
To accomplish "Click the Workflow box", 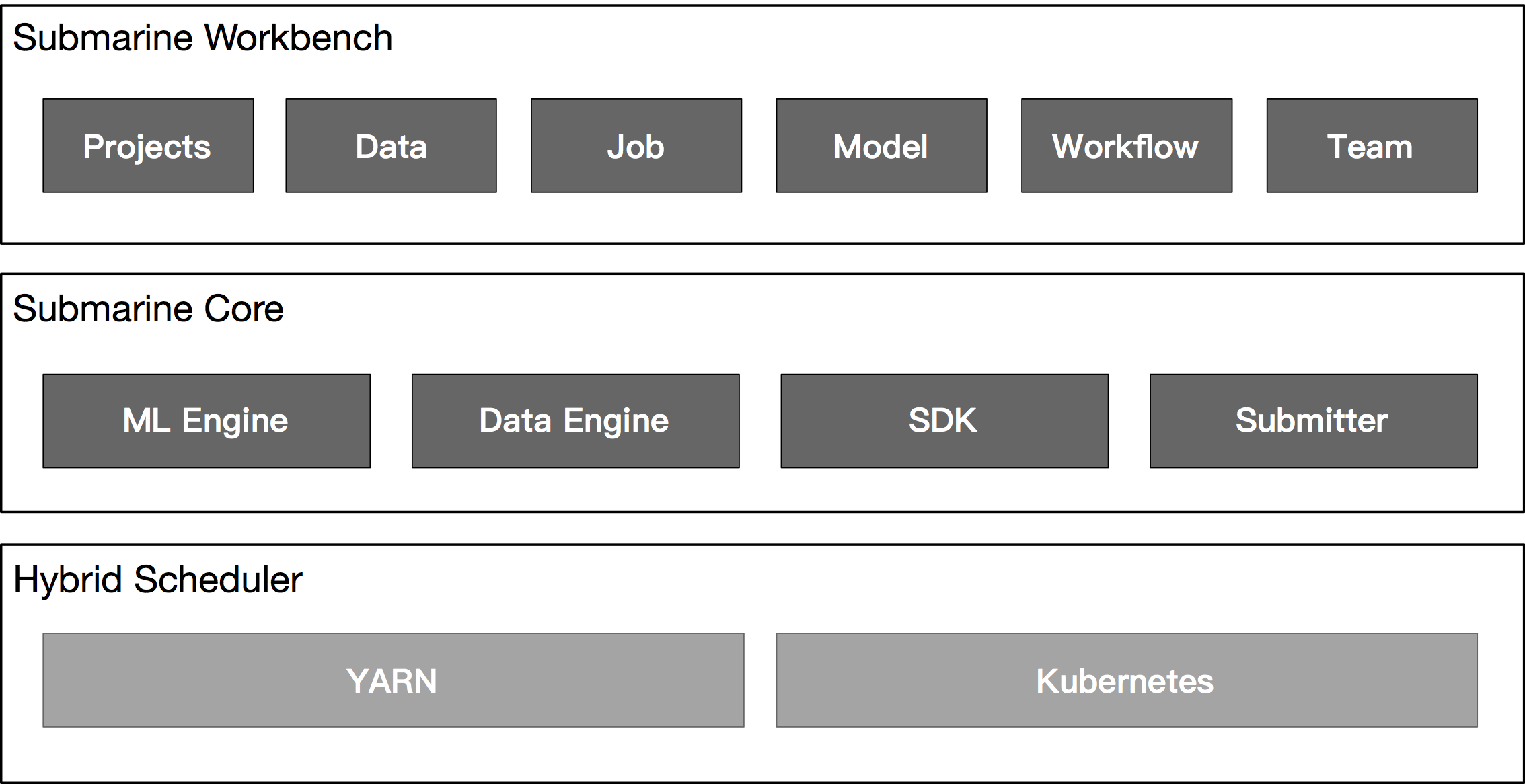I will (x=1126, y=146).
